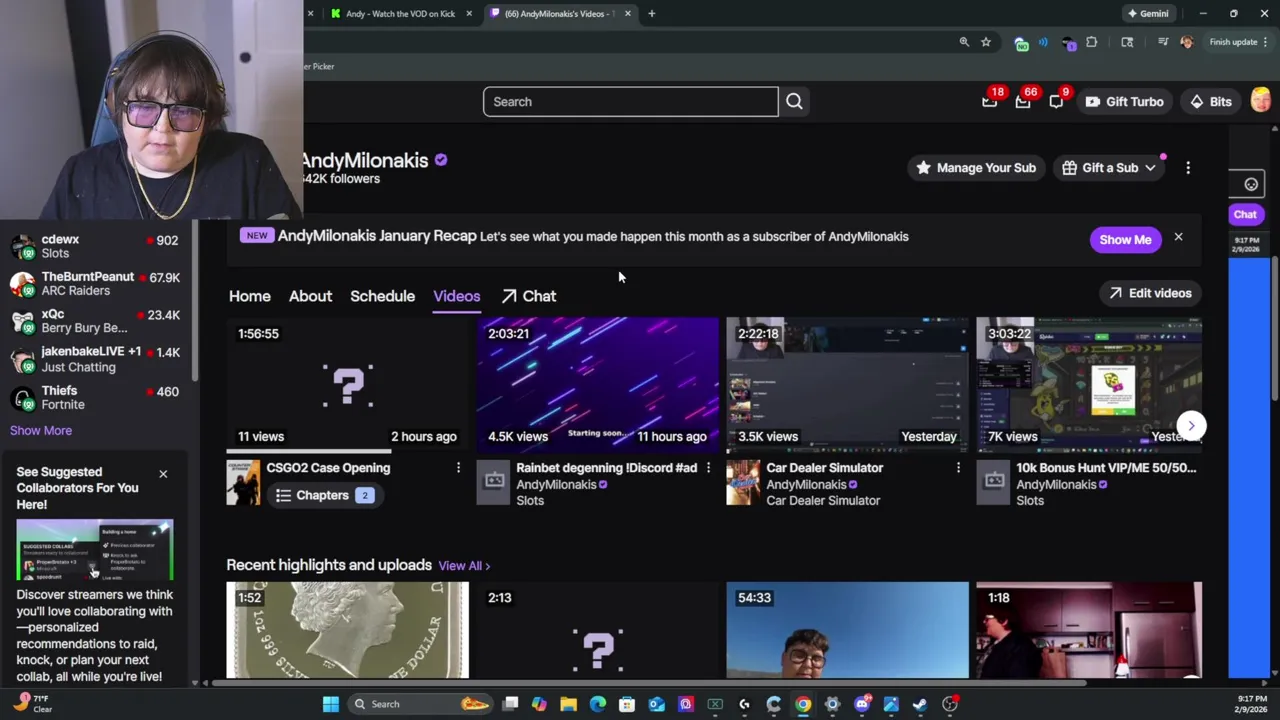Open Steam from the taskbar
The image size is (1280, 720).
(920, 704)
